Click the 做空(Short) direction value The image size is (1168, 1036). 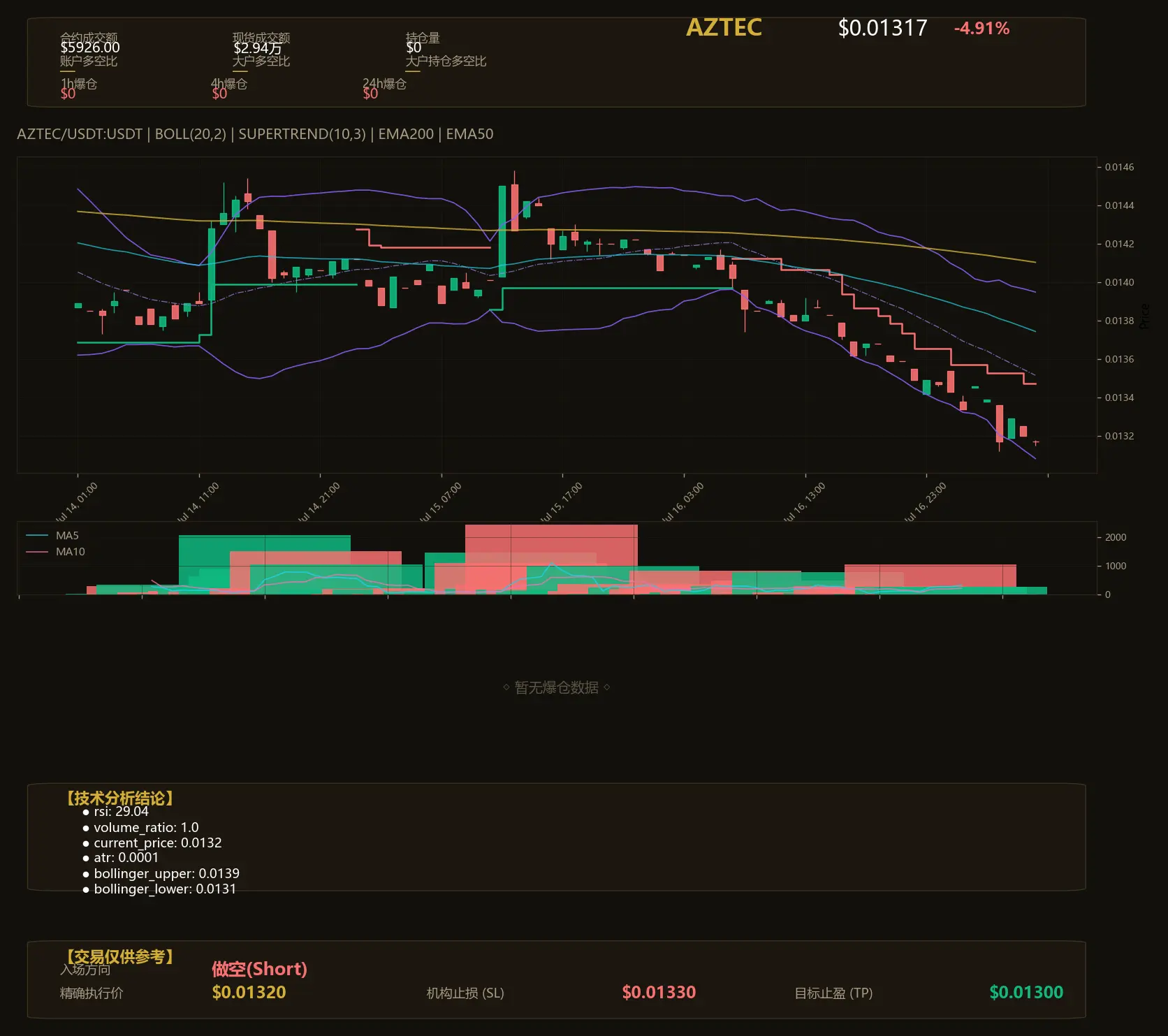pos(259,969)
